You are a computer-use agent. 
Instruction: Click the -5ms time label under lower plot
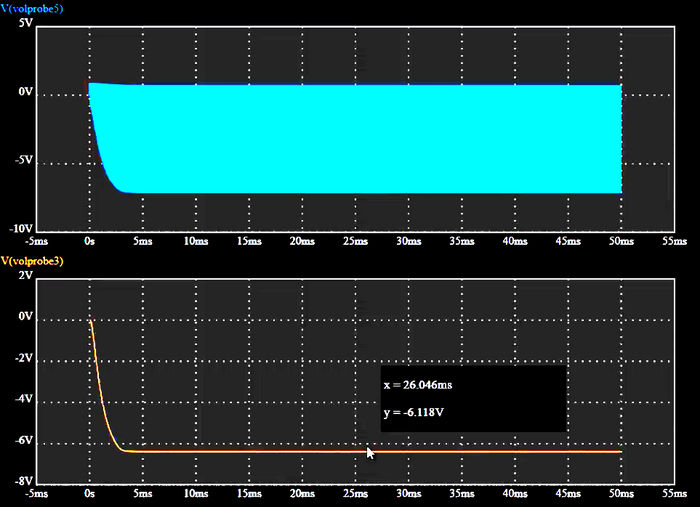(36, 494)
